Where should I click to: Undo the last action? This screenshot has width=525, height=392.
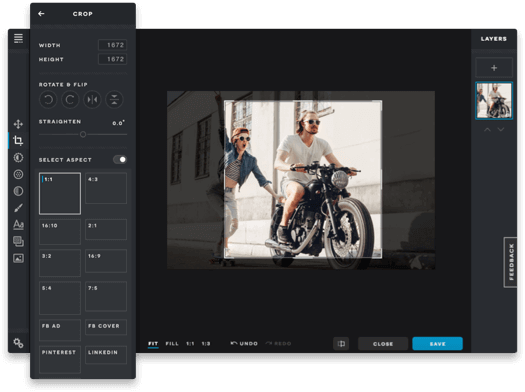(244, 343)
